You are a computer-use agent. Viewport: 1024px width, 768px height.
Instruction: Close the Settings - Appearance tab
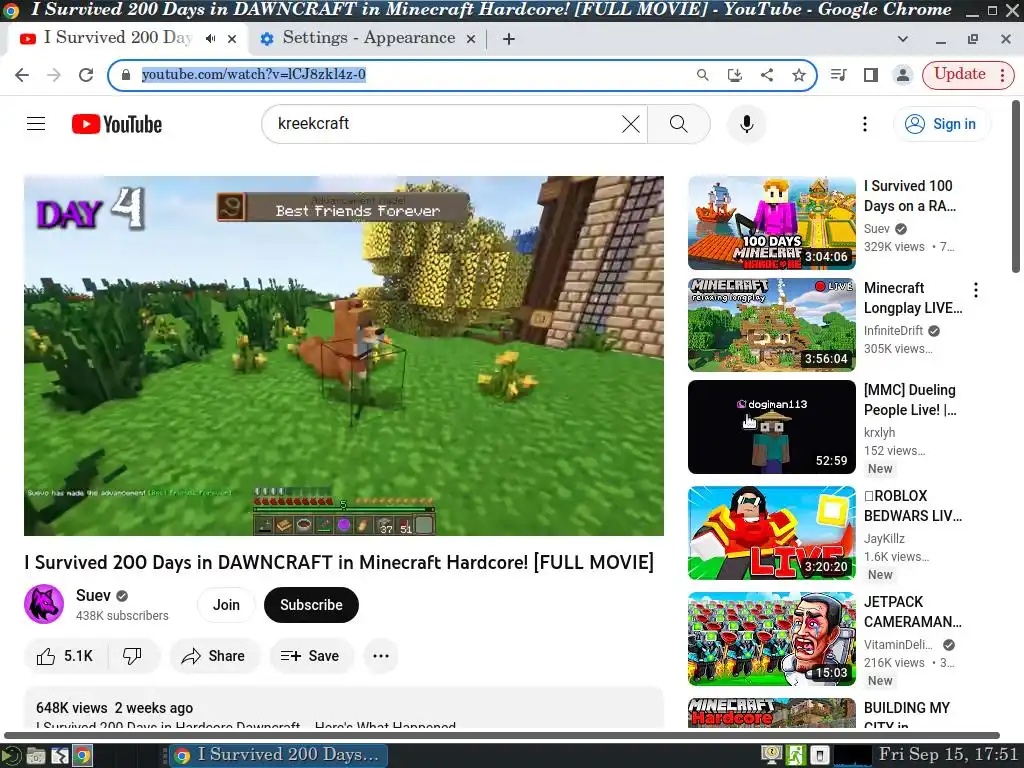pyautogui.click(x=470, y=39)
